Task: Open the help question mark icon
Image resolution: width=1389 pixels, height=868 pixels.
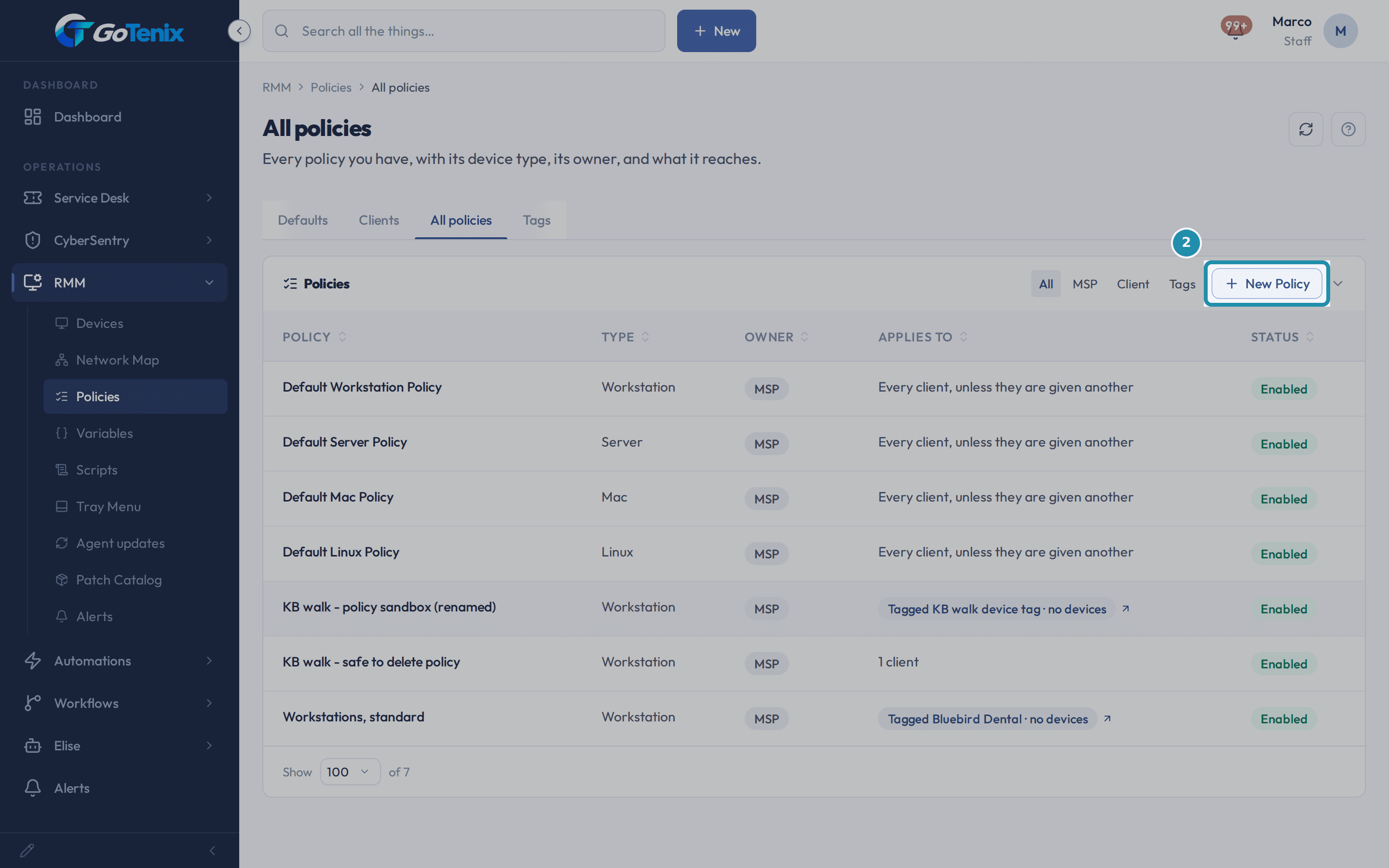Action: coord(1348,129)
